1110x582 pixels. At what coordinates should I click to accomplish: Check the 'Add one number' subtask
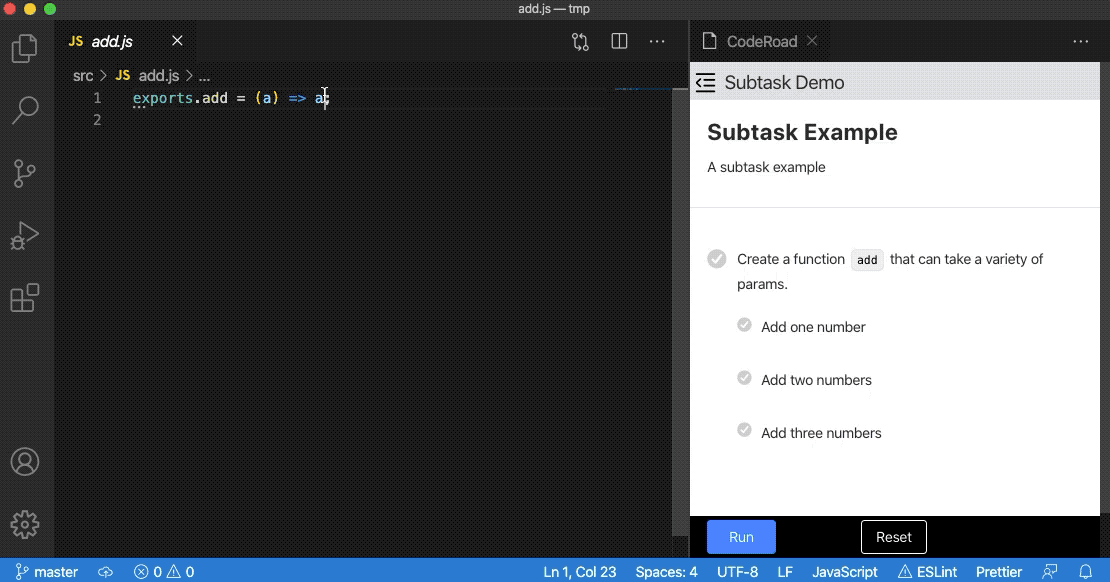click(744, 325)
